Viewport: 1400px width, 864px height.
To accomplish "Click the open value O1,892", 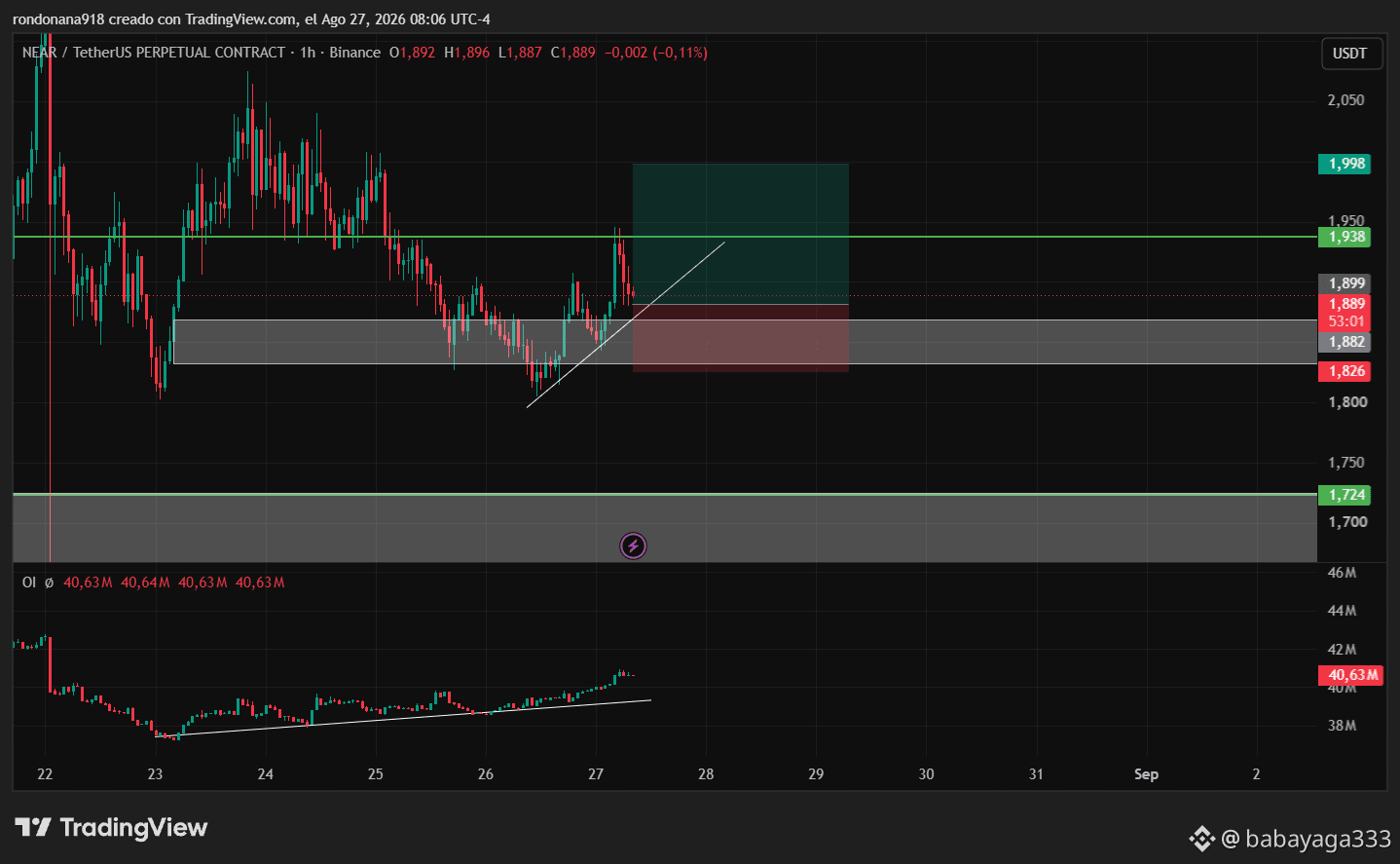I will pyautogui.click(x=412, y=53).
